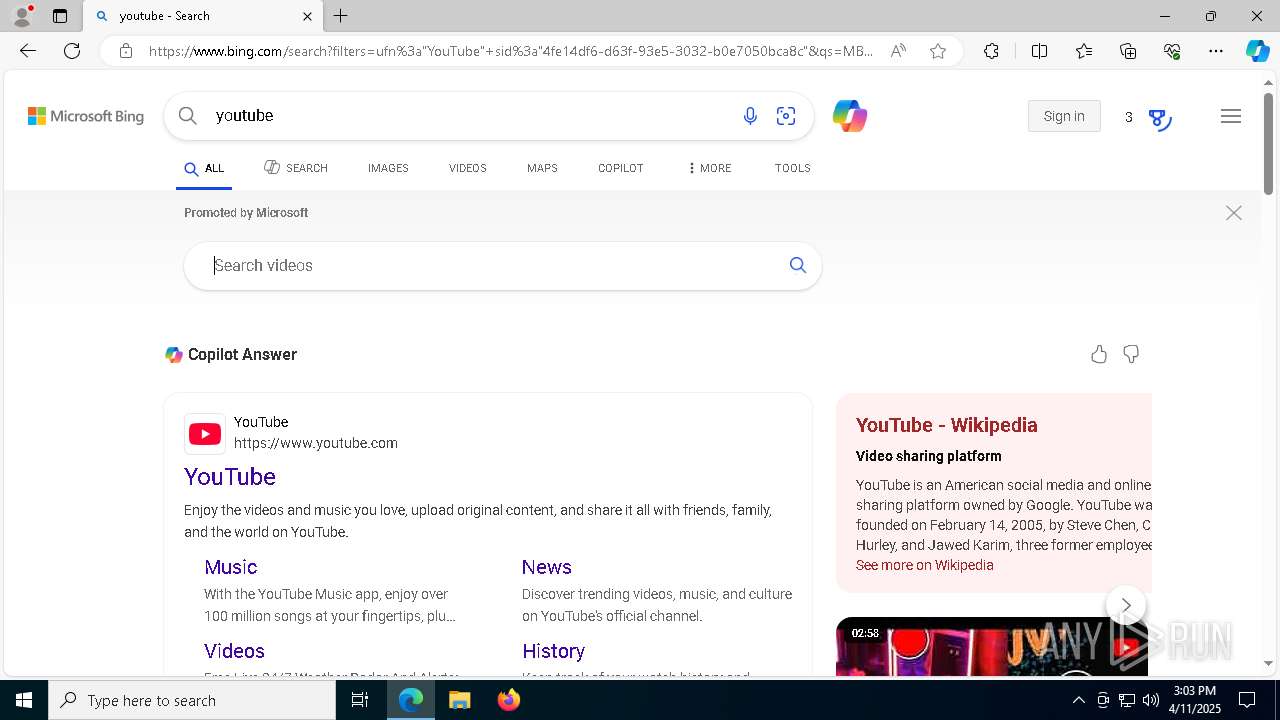Click the YouTube logo favicon in result
This screenshot has width=1280, height=720.
pyautogui.click(x=205, y=434)
